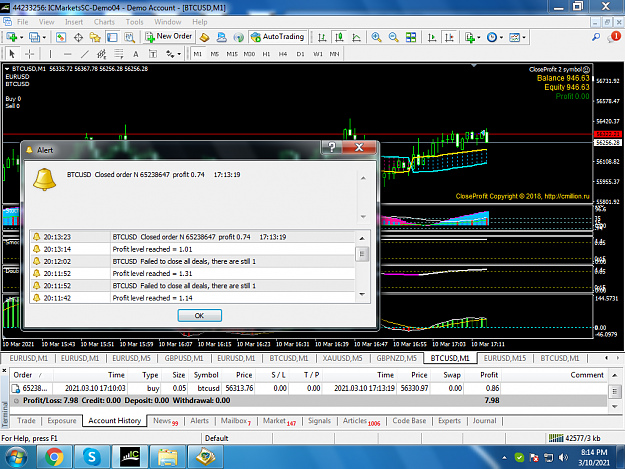Click the Alert dialog help button
Viewport: 625px width, 469px height.
(x=332, y=147)
